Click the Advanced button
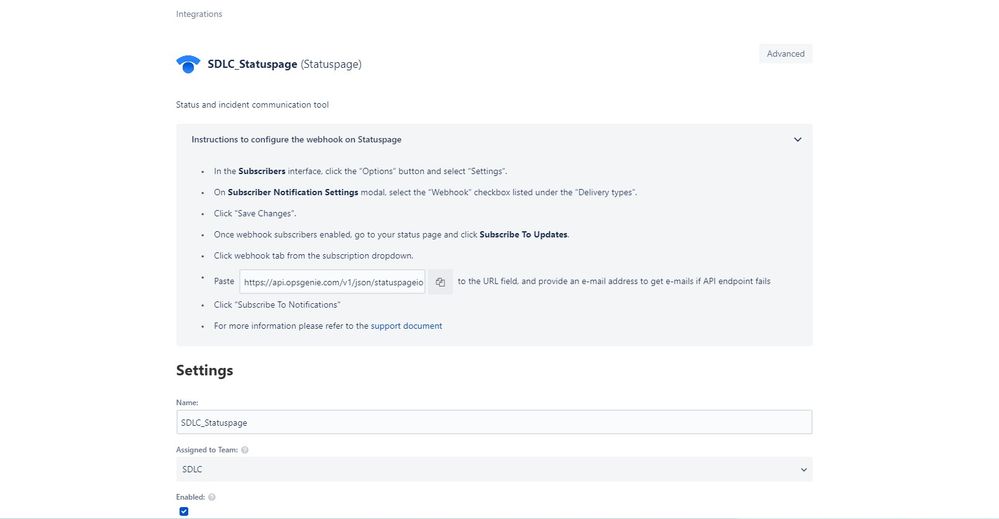 (x=786, y=53)
